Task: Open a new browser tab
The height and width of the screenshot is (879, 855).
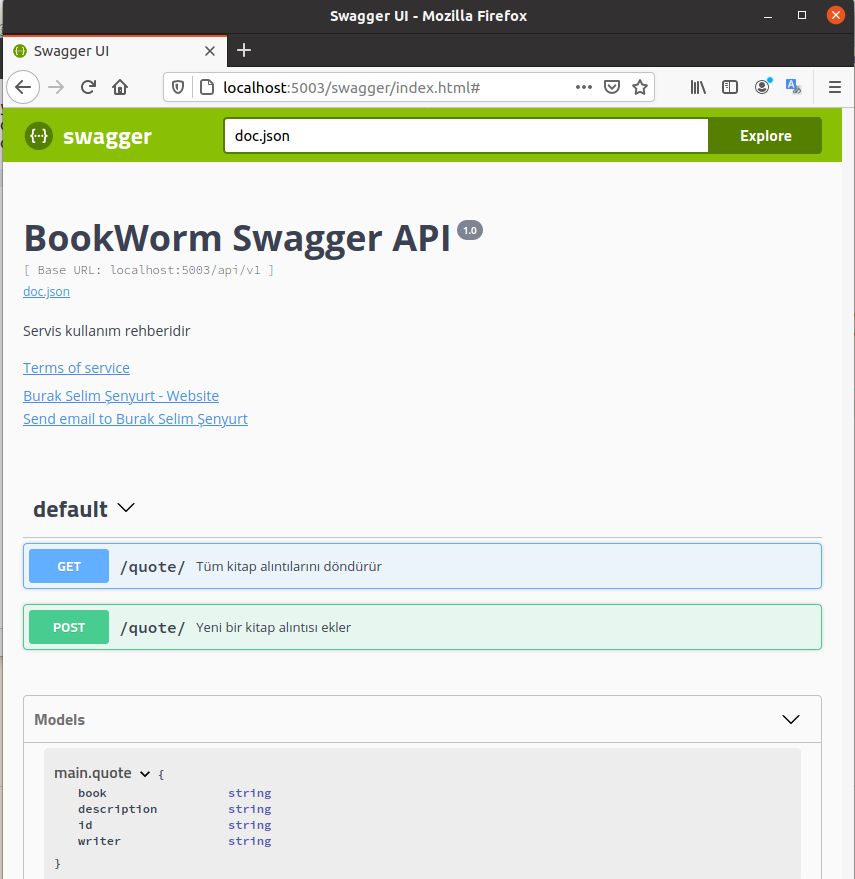Action: pyautogui.click(x=244, y=50)
